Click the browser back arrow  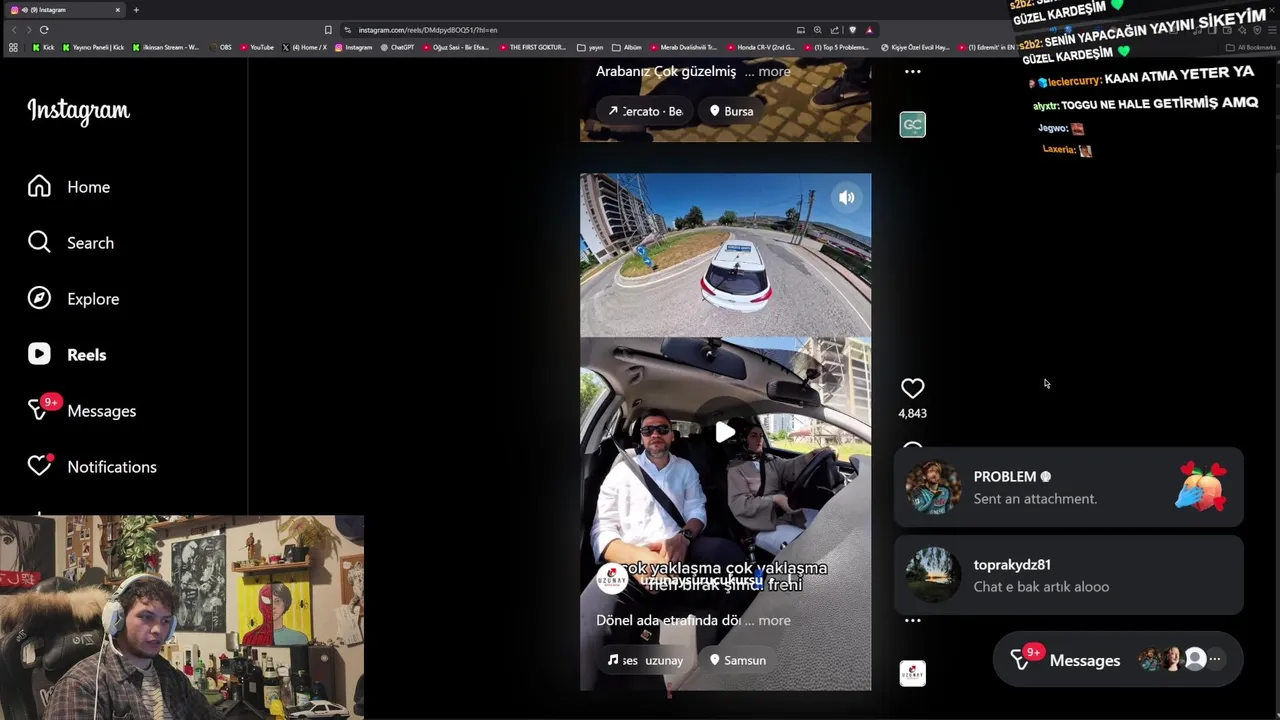[x=13, y=30]
